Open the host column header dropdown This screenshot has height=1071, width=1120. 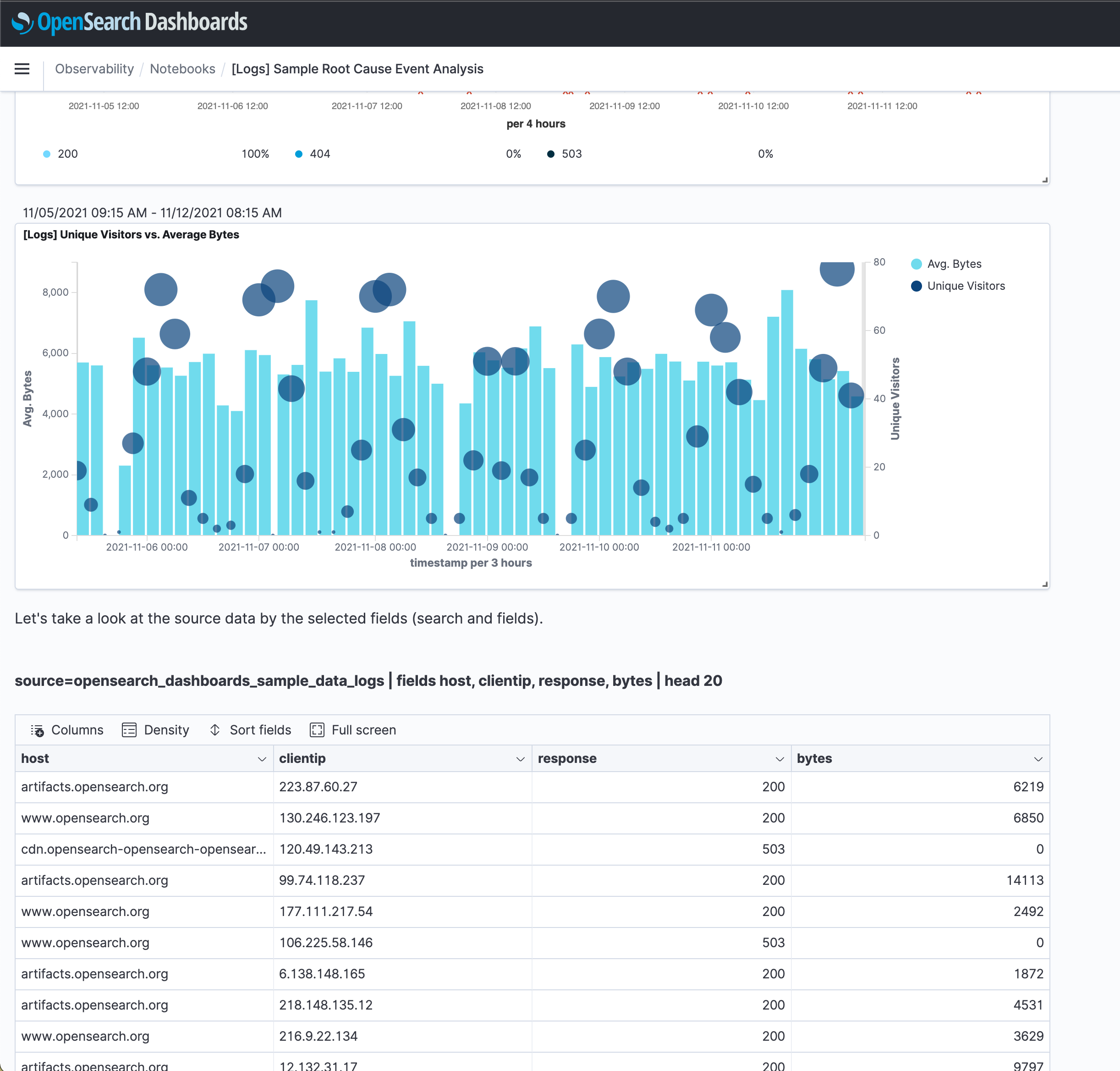(262, 759)
